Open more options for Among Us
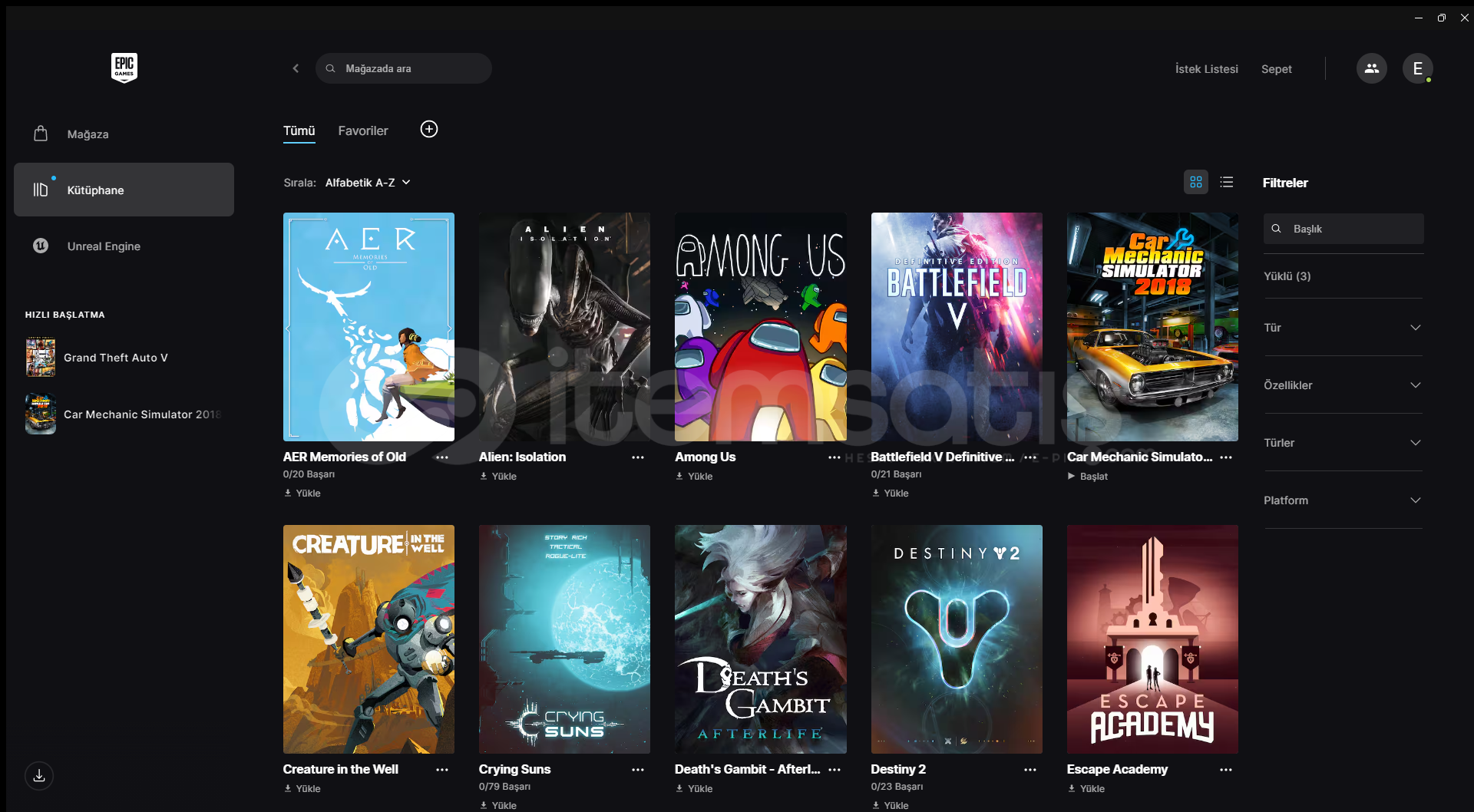 click(834, 457)
